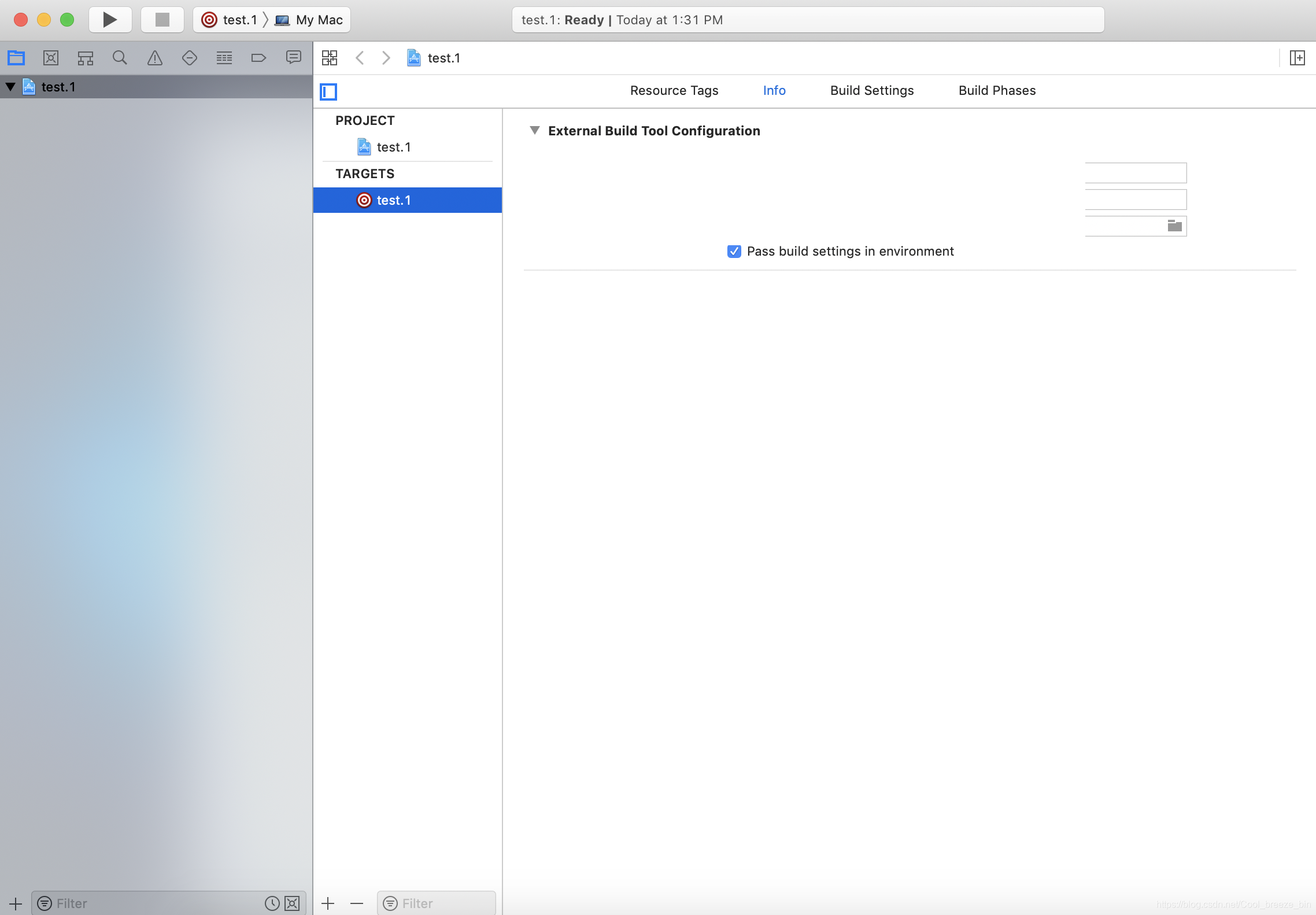The image size is (1316, 915).
Task: Go forward in editor history
Action: tap(386, 58)
